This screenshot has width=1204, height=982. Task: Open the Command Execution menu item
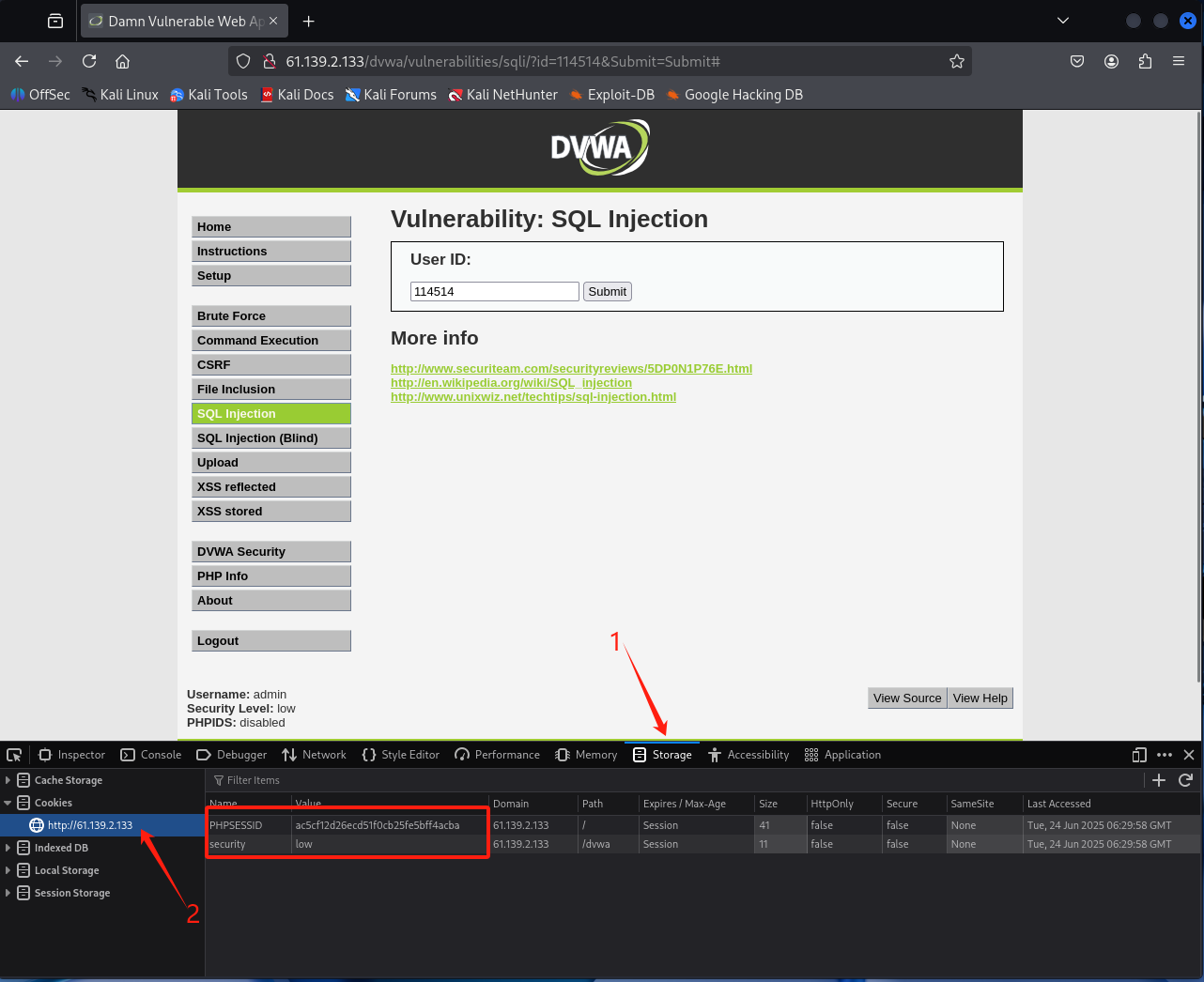(x=271, y=340)
